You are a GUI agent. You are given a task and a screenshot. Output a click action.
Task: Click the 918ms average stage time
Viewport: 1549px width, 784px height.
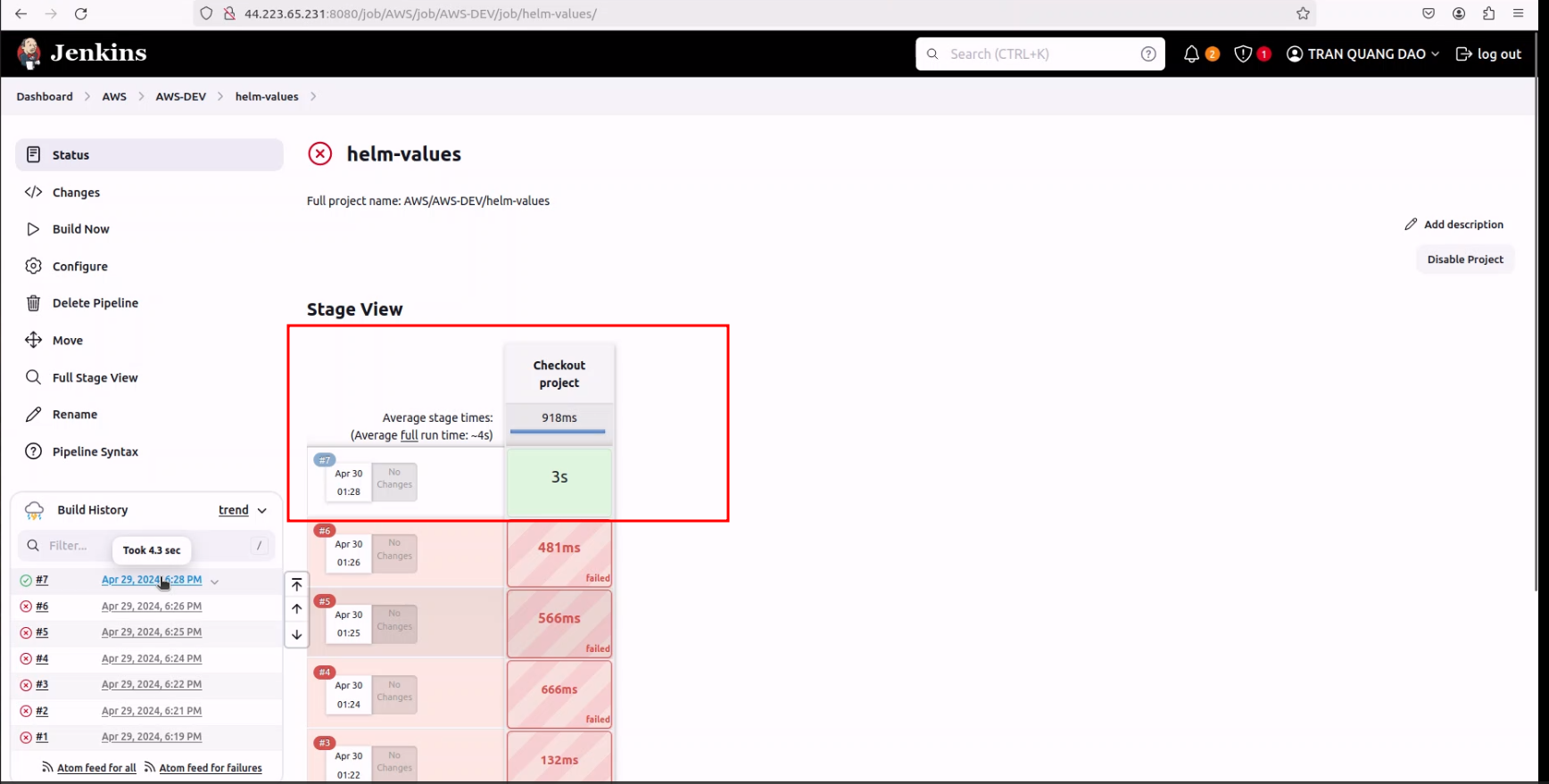coord(559,417)
